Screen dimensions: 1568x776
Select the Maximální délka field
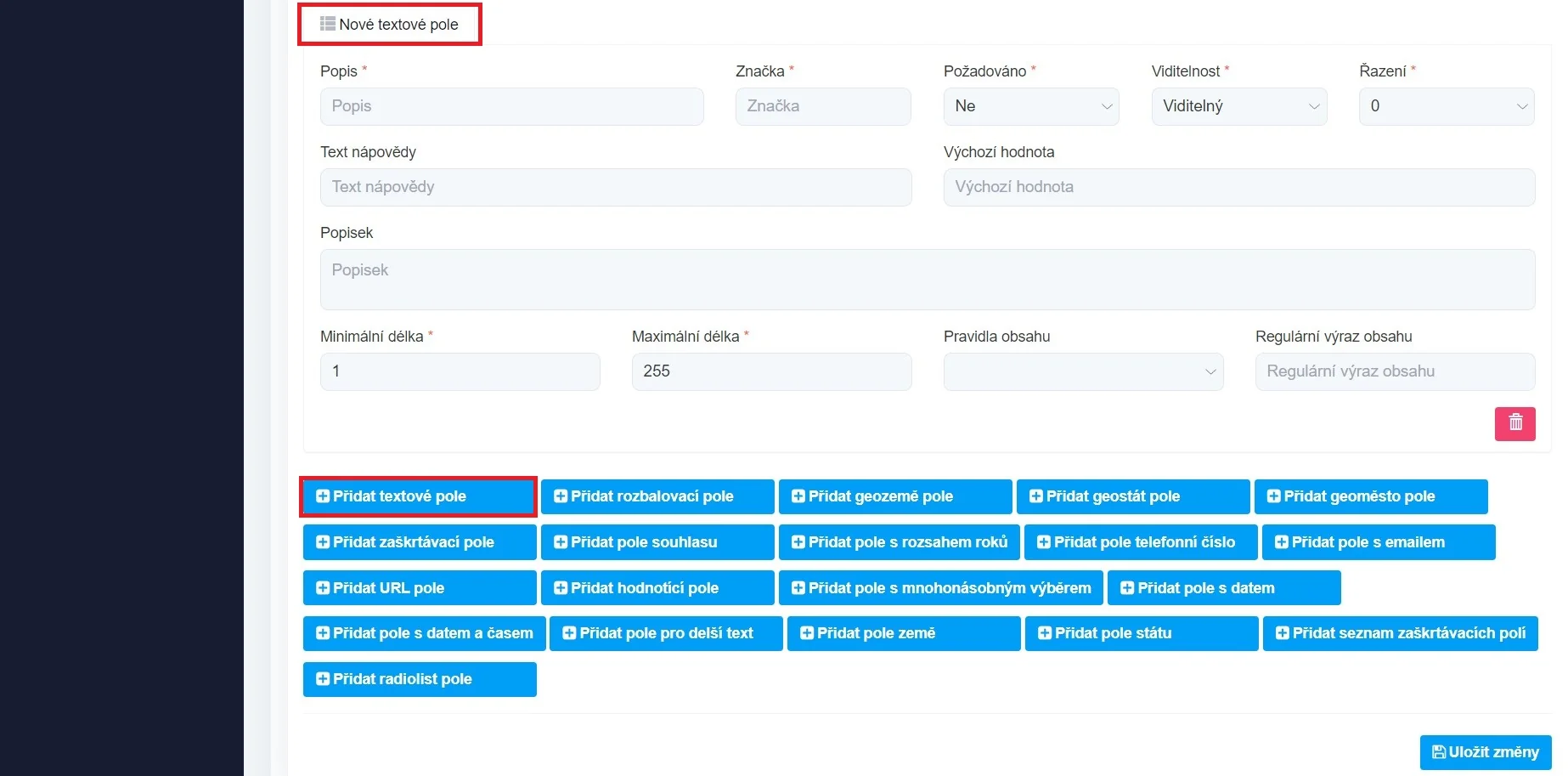pos(771,372)
